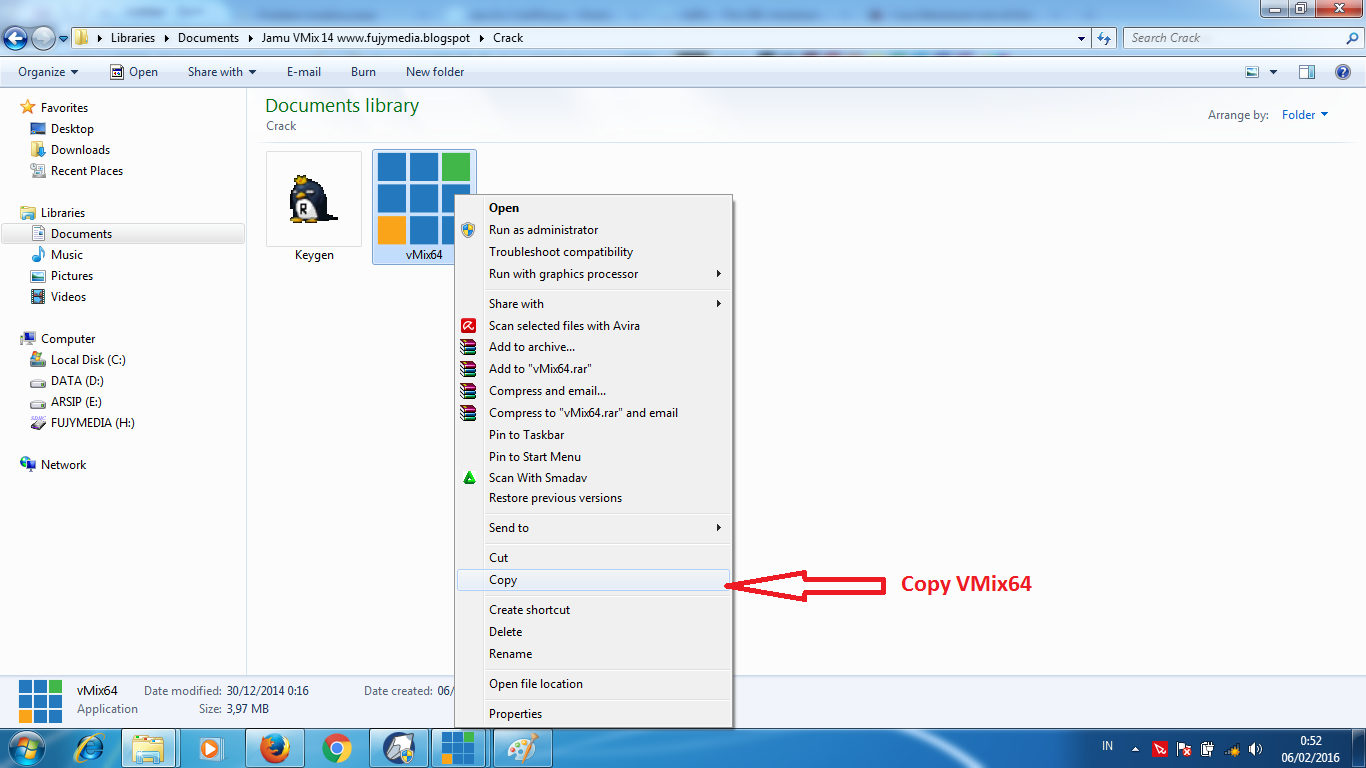Click the Libraries segment in the address bar
This screenshot has height=768, width=1366.
coord(133,38)
